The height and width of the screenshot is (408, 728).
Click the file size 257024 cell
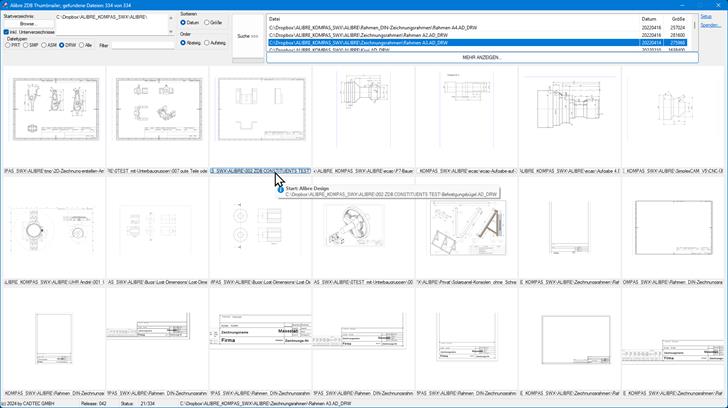point(678,28)
